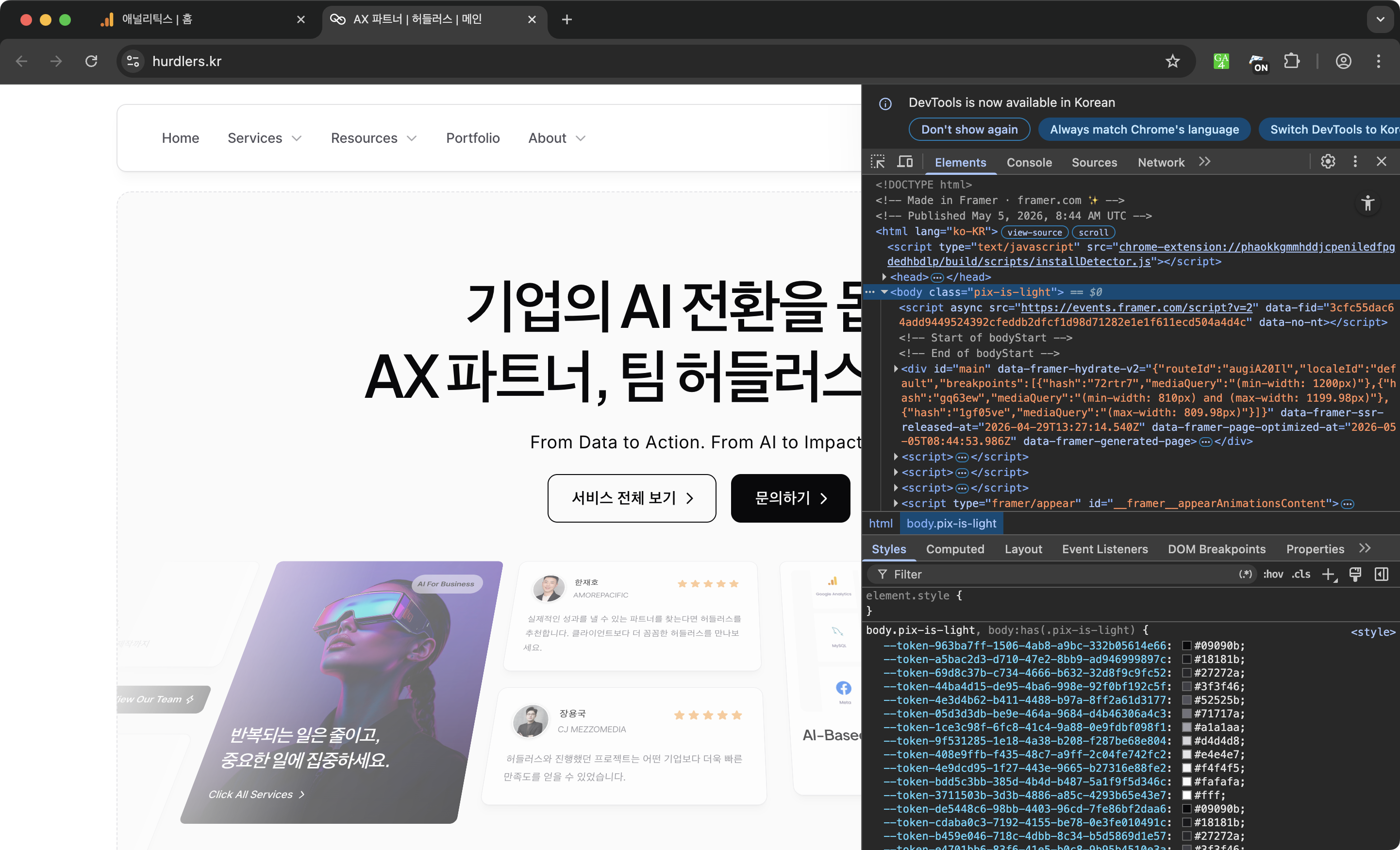Reload the page
Image resolution: width=1400 pixels, height=850 pixels.
tap(91, 61)
